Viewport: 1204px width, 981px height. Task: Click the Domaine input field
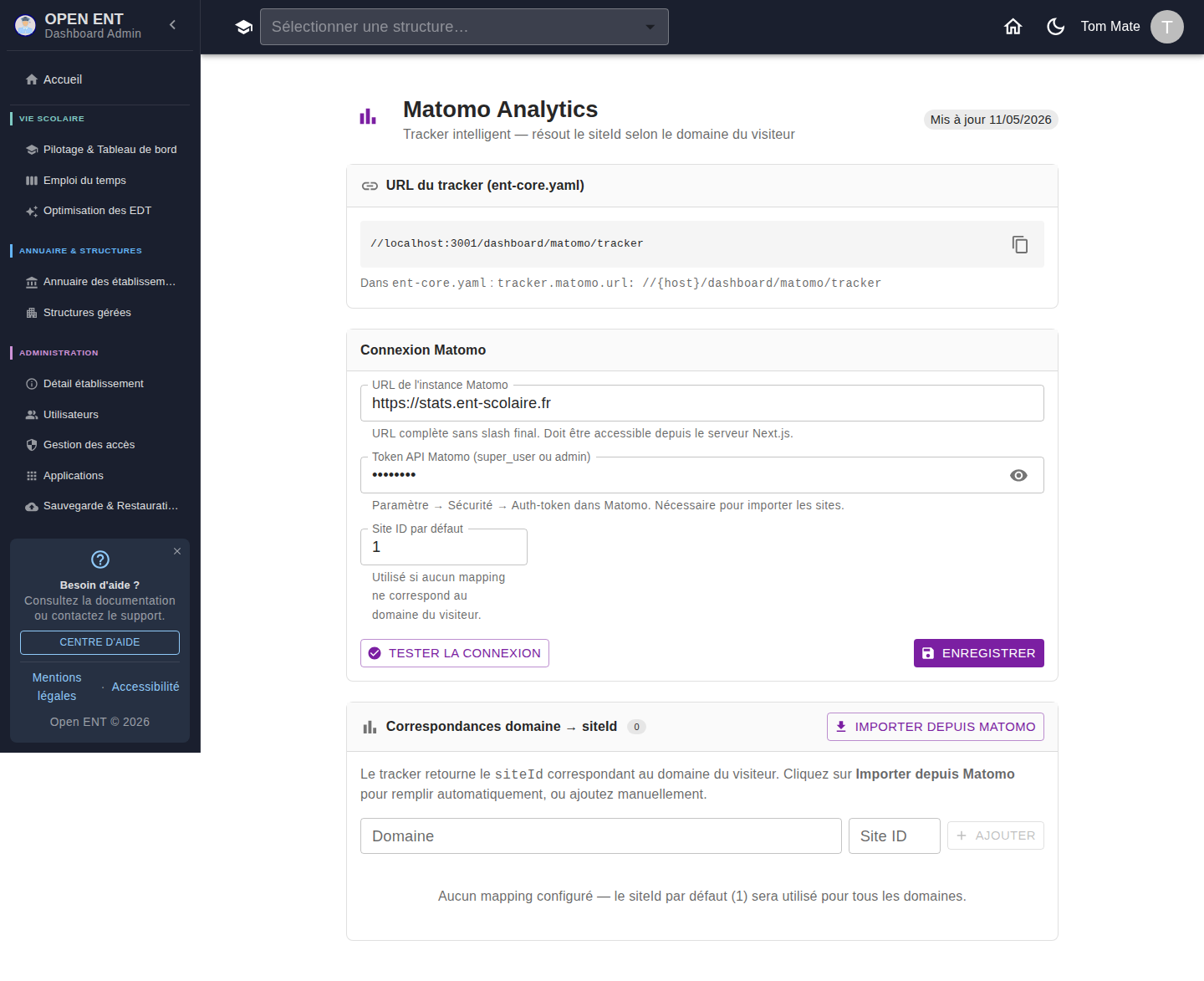[601, 836]
